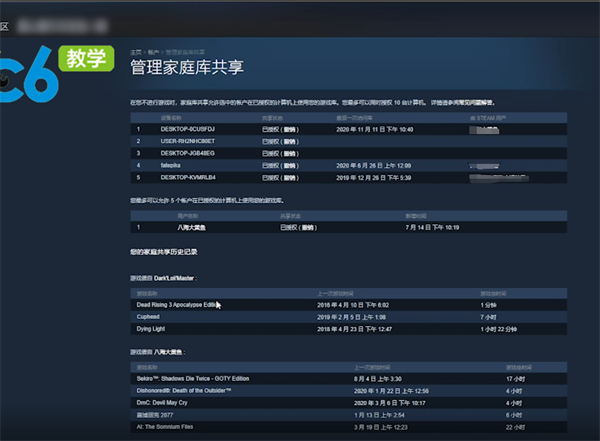Image resolution: width=600 pixels, height=441 pixels.
Task: Click the Cuphead game row
Action: tap(348, 317)
